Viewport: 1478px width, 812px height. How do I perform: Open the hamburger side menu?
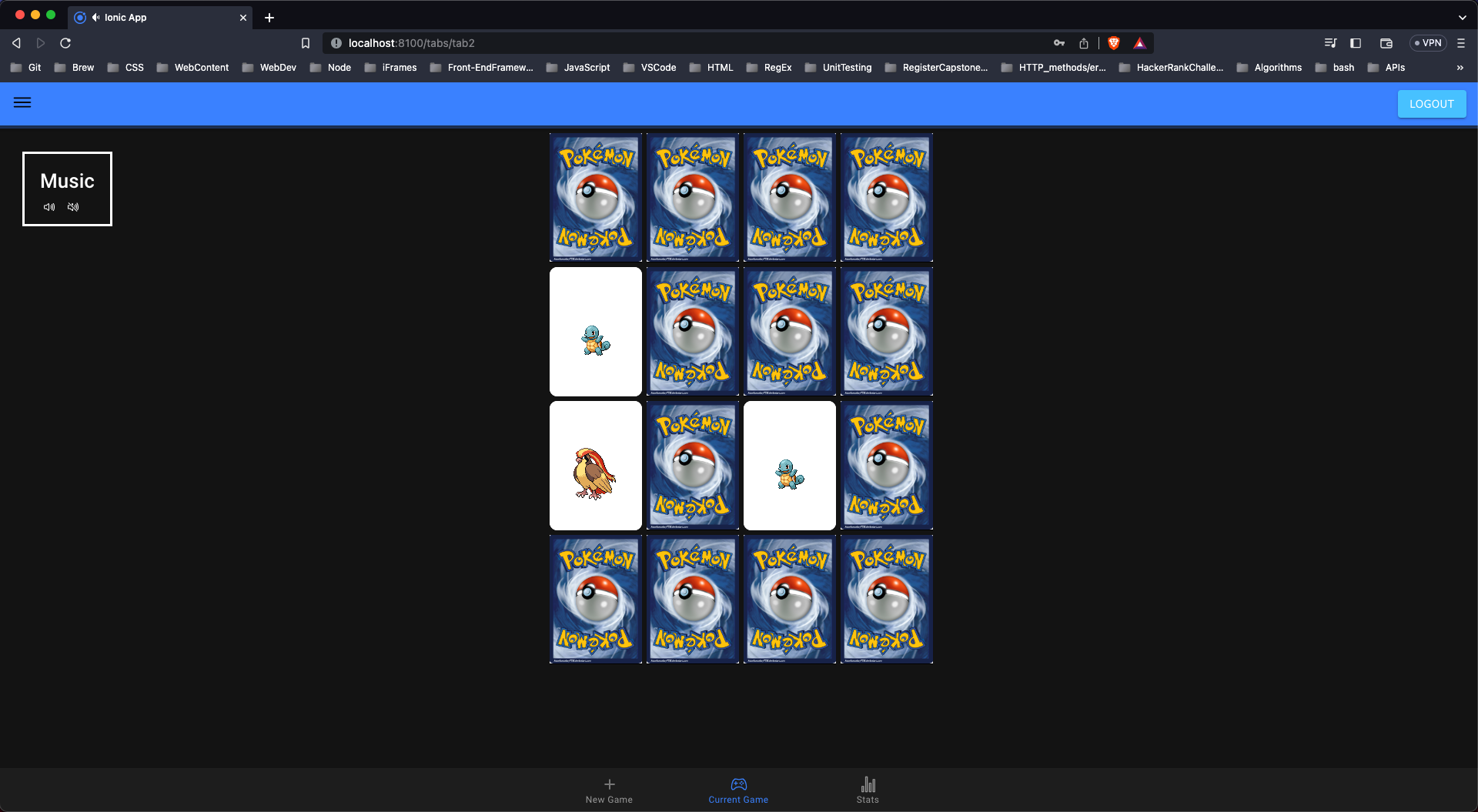[22, 102]
